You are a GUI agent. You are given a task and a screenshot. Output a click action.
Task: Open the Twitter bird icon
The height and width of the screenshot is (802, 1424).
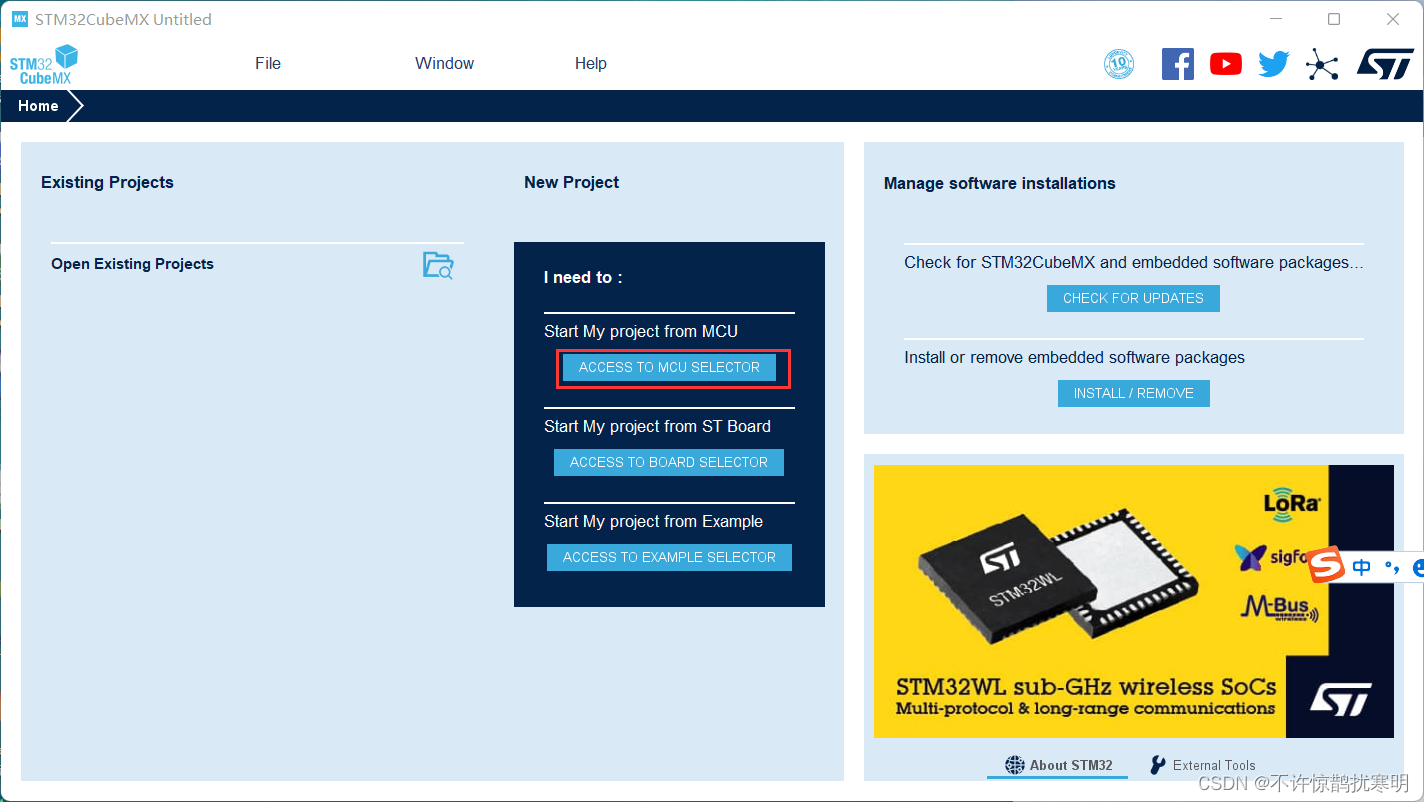pyautogui.click(x=1274, y=64)
